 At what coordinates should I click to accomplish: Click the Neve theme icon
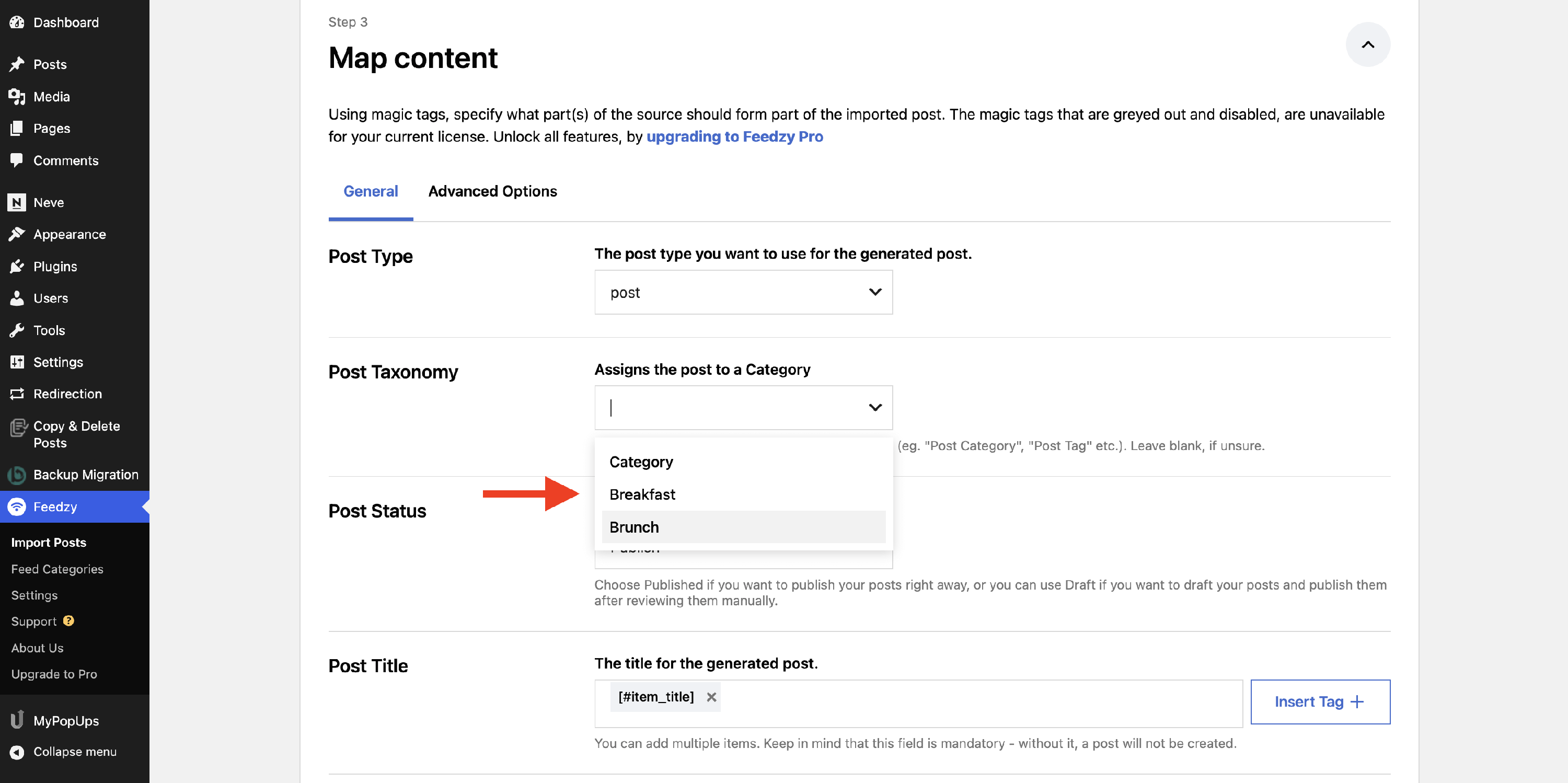point(17,202)
